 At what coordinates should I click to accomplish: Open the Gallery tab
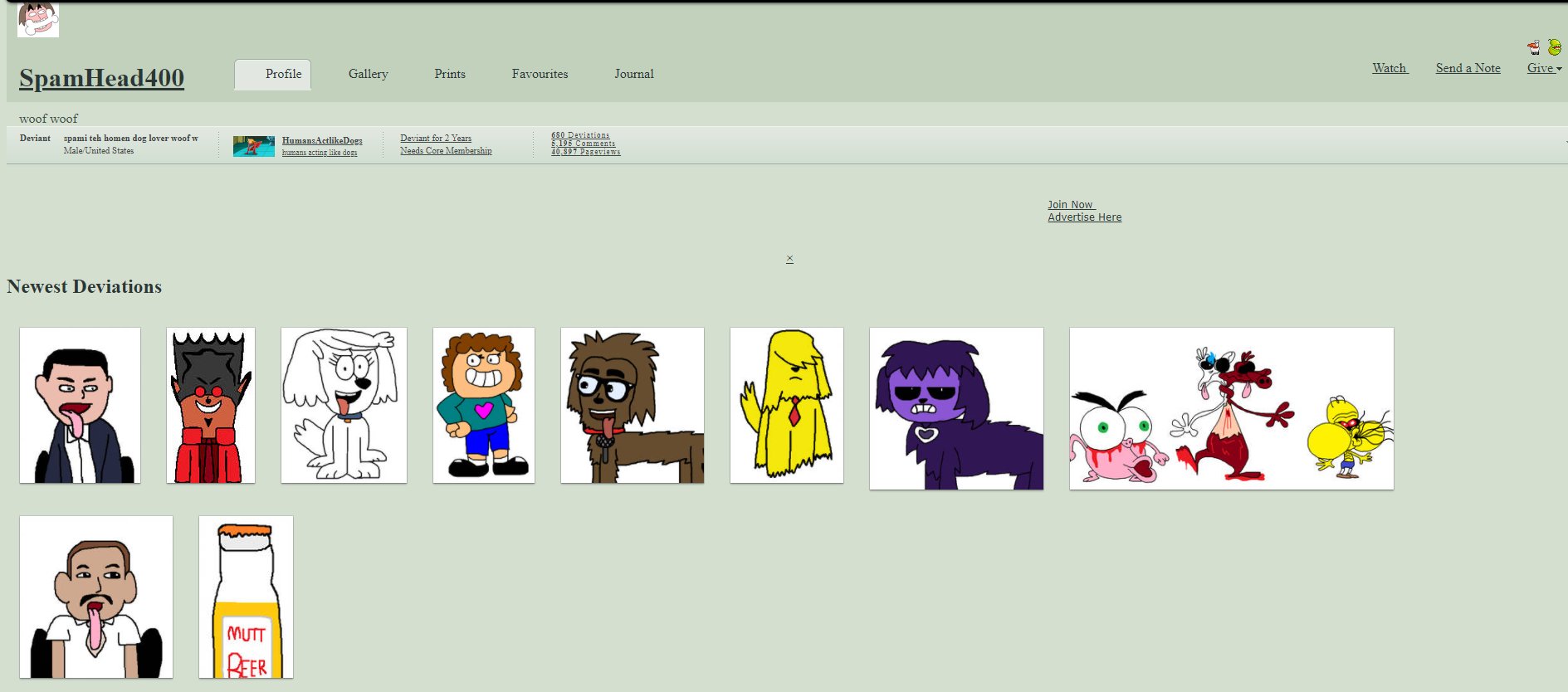[368, 74]
